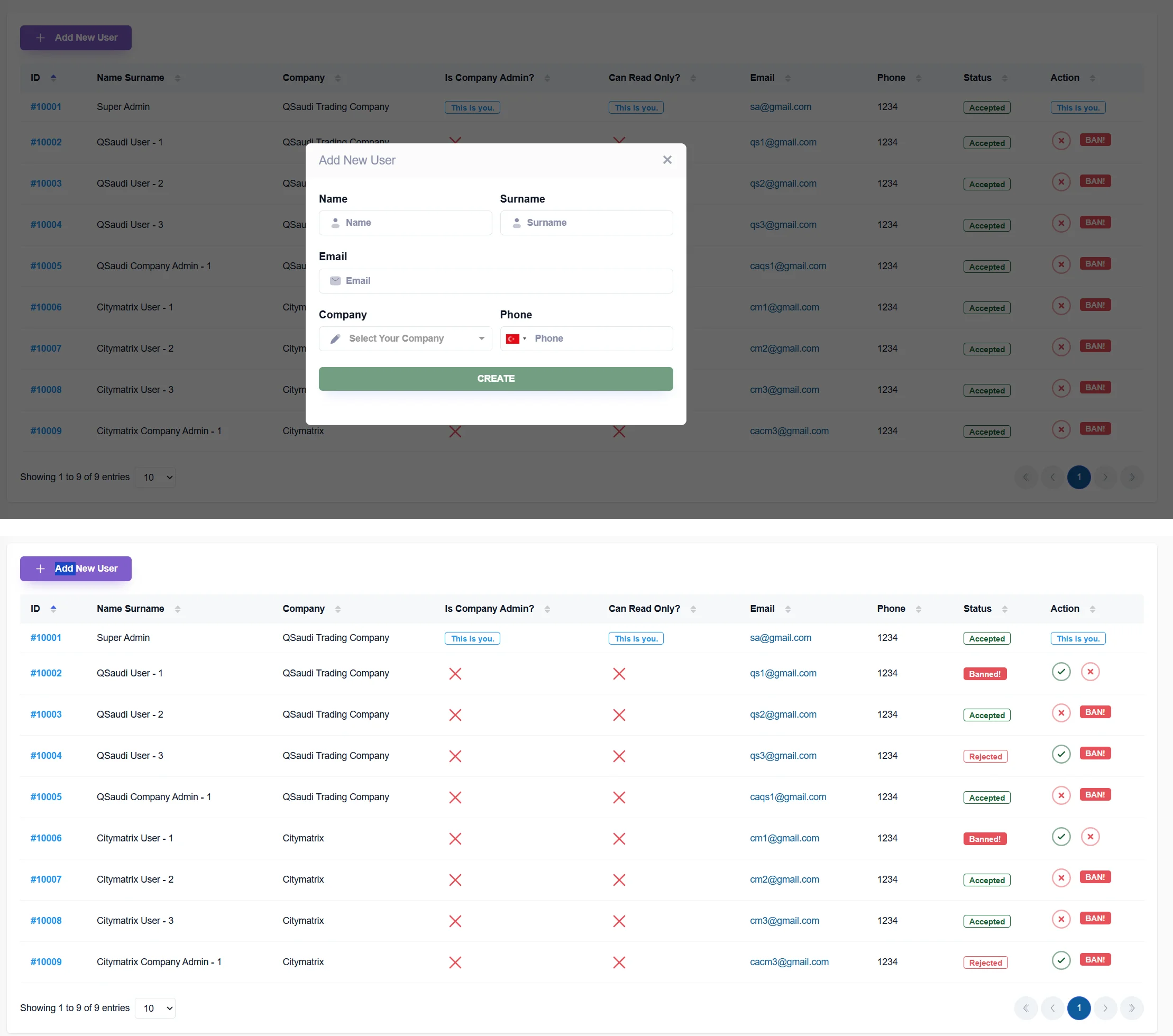
Task: Click reject X icon for user #10003
Action: click(1060, 713)
